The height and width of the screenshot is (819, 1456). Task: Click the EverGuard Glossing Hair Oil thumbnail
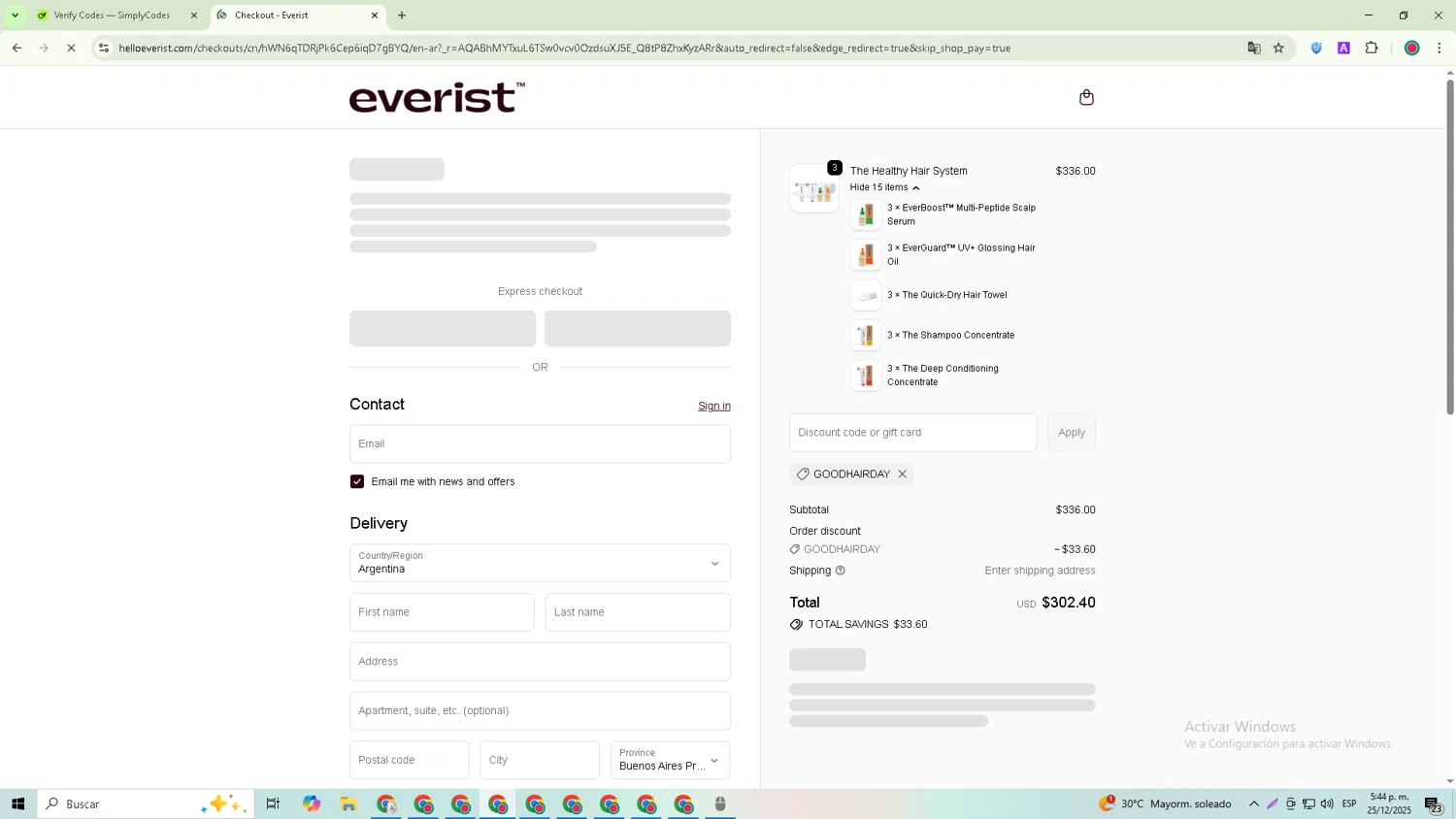click(866, 255)
